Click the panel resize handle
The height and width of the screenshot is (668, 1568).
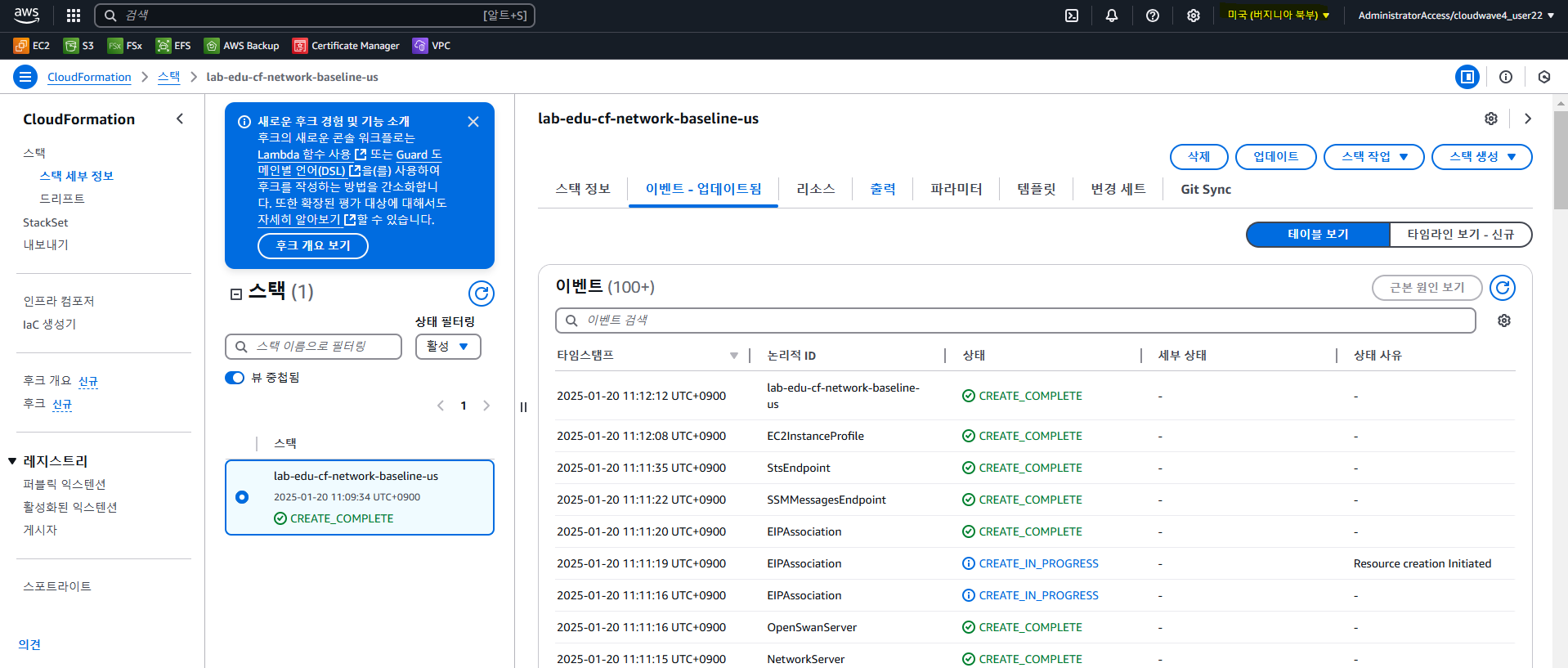[x=523, y=407]
